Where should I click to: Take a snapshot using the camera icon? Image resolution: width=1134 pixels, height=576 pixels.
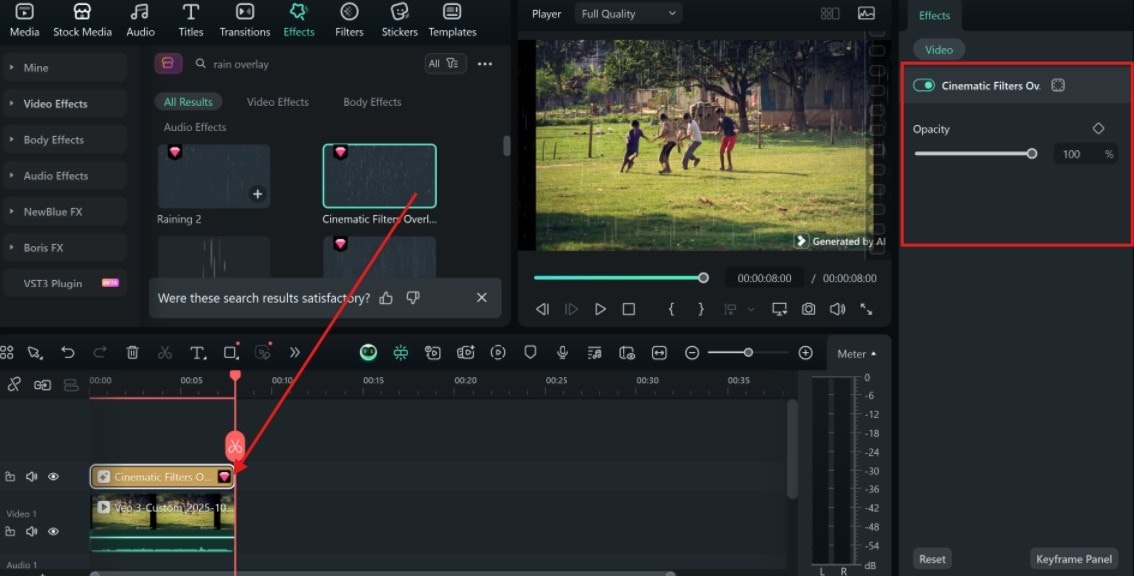point(808,309)
